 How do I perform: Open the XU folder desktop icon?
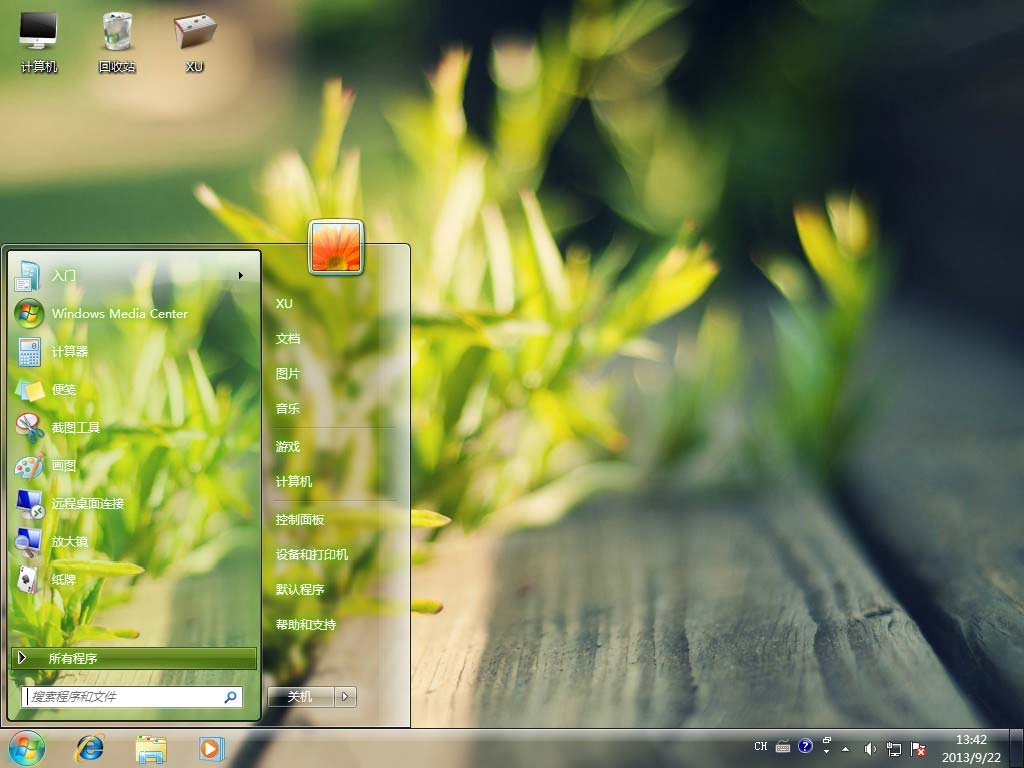[x=194, y=40]
